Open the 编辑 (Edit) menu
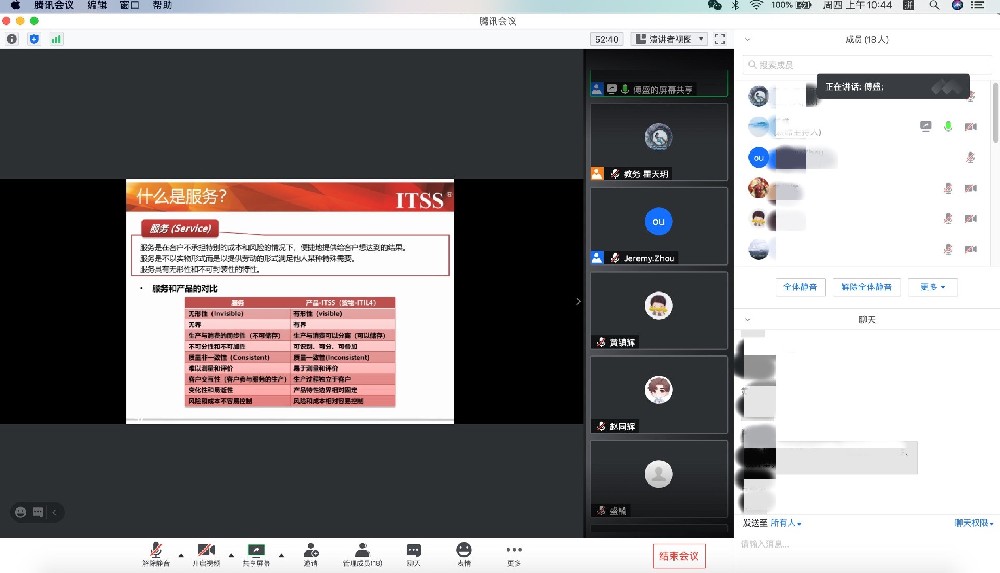The width and height of the screenshot is (1000, 573). [x=97, y=5]
